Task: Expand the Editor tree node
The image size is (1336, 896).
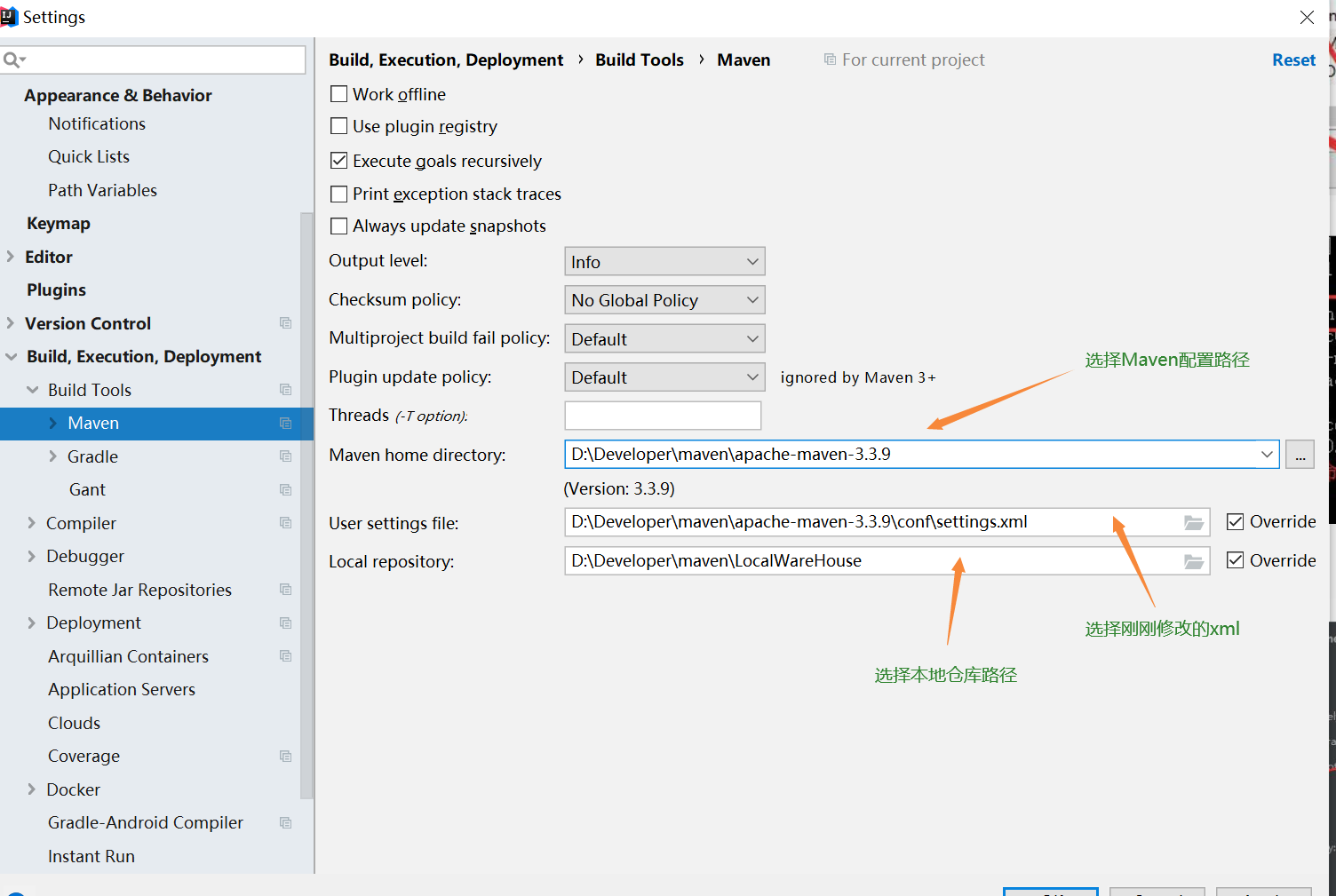Action: point(11,257)
